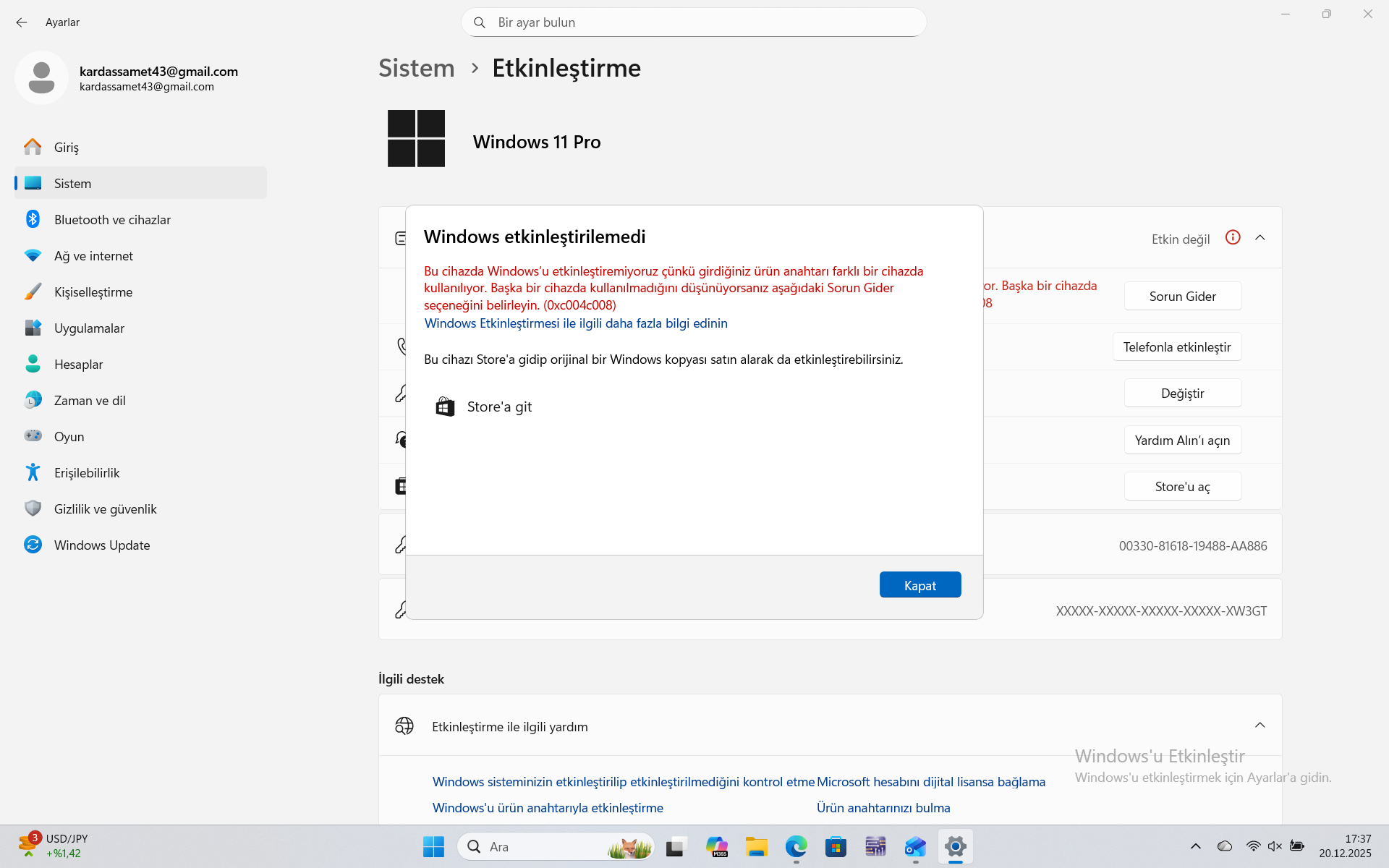Click the Kişiselleştirme brush icon

click(x=33, y=292)
